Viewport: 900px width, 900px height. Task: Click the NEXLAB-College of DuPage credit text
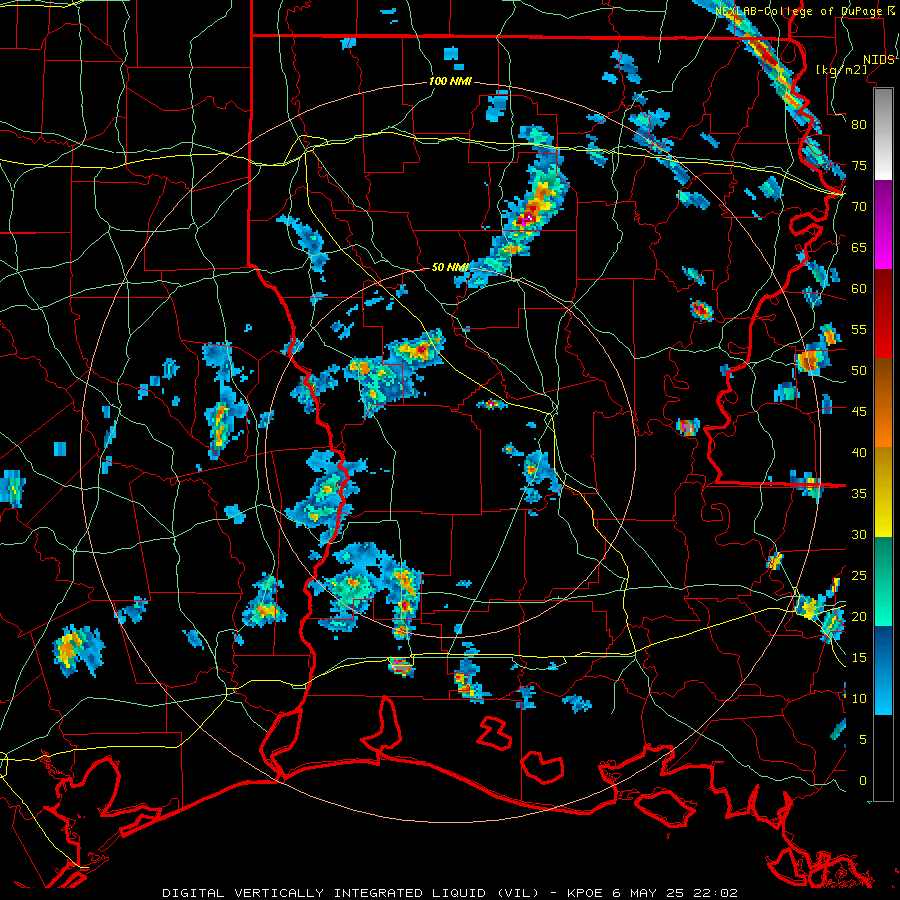(801, 11)
